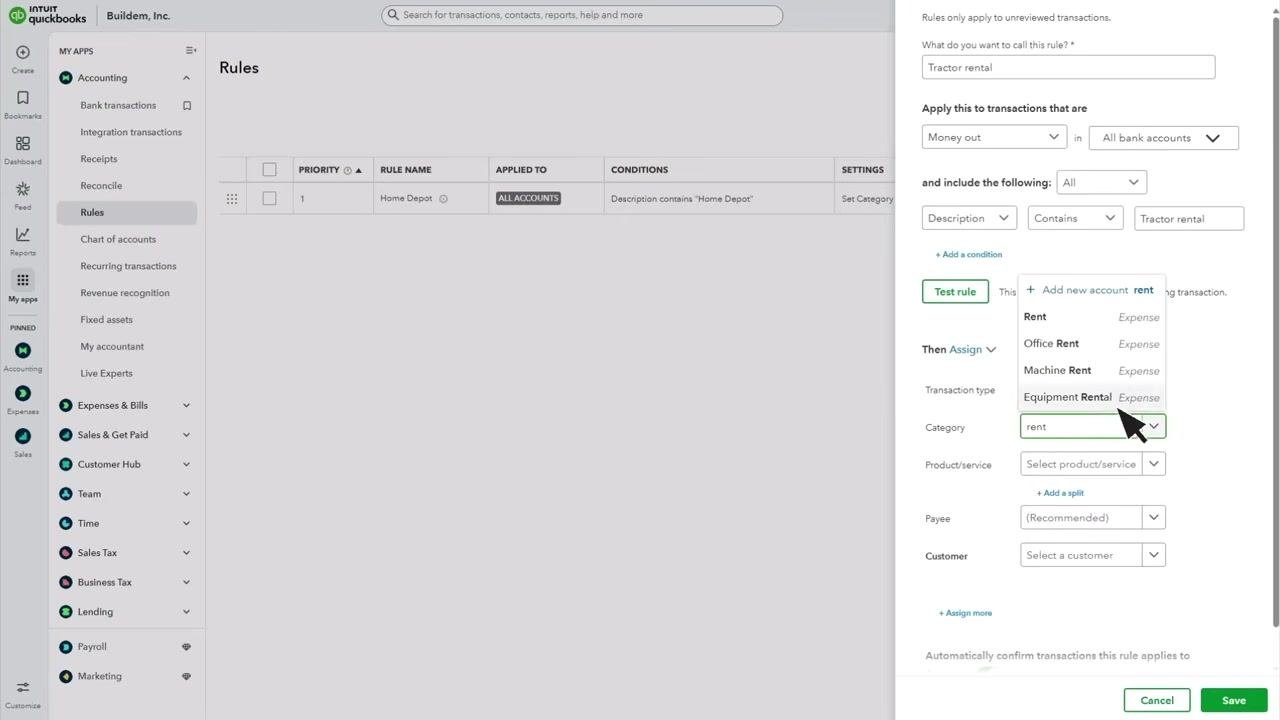Grab the Home Depot row drag handle
Image resolution: width=1280 pixels, height=720 pixels.
click(232, 199)
